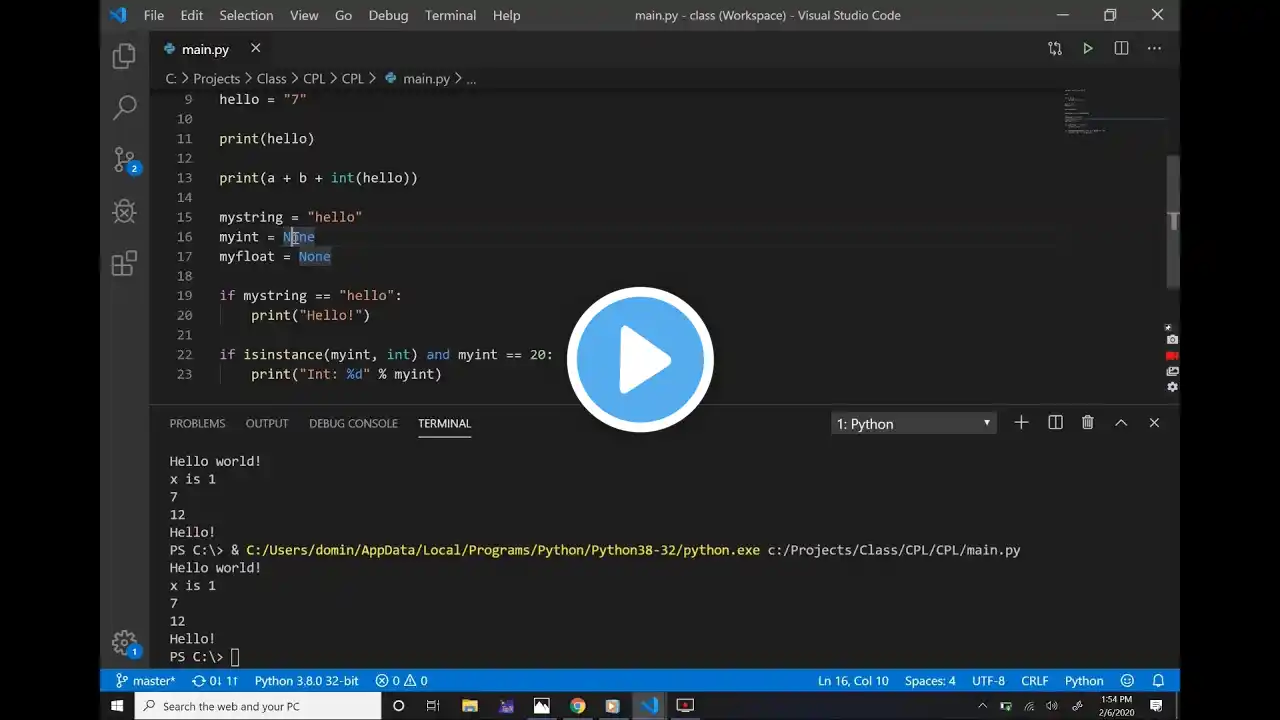Play the video with the big play button
Screen dimensions: 1280x720
click(640, 359)
